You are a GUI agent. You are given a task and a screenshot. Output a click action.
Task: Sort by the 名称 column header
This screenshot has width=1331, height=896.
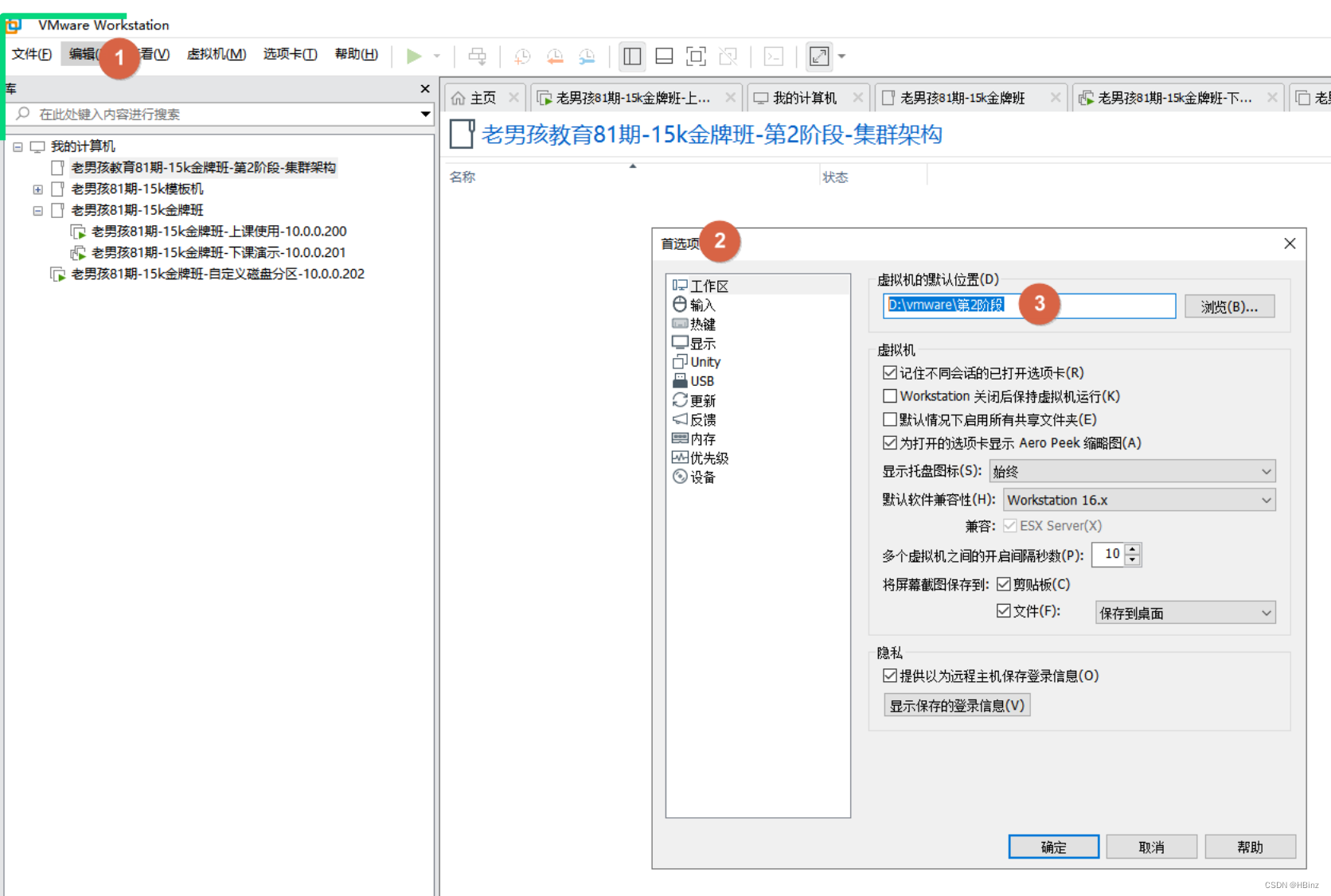(x=463, y=177)
